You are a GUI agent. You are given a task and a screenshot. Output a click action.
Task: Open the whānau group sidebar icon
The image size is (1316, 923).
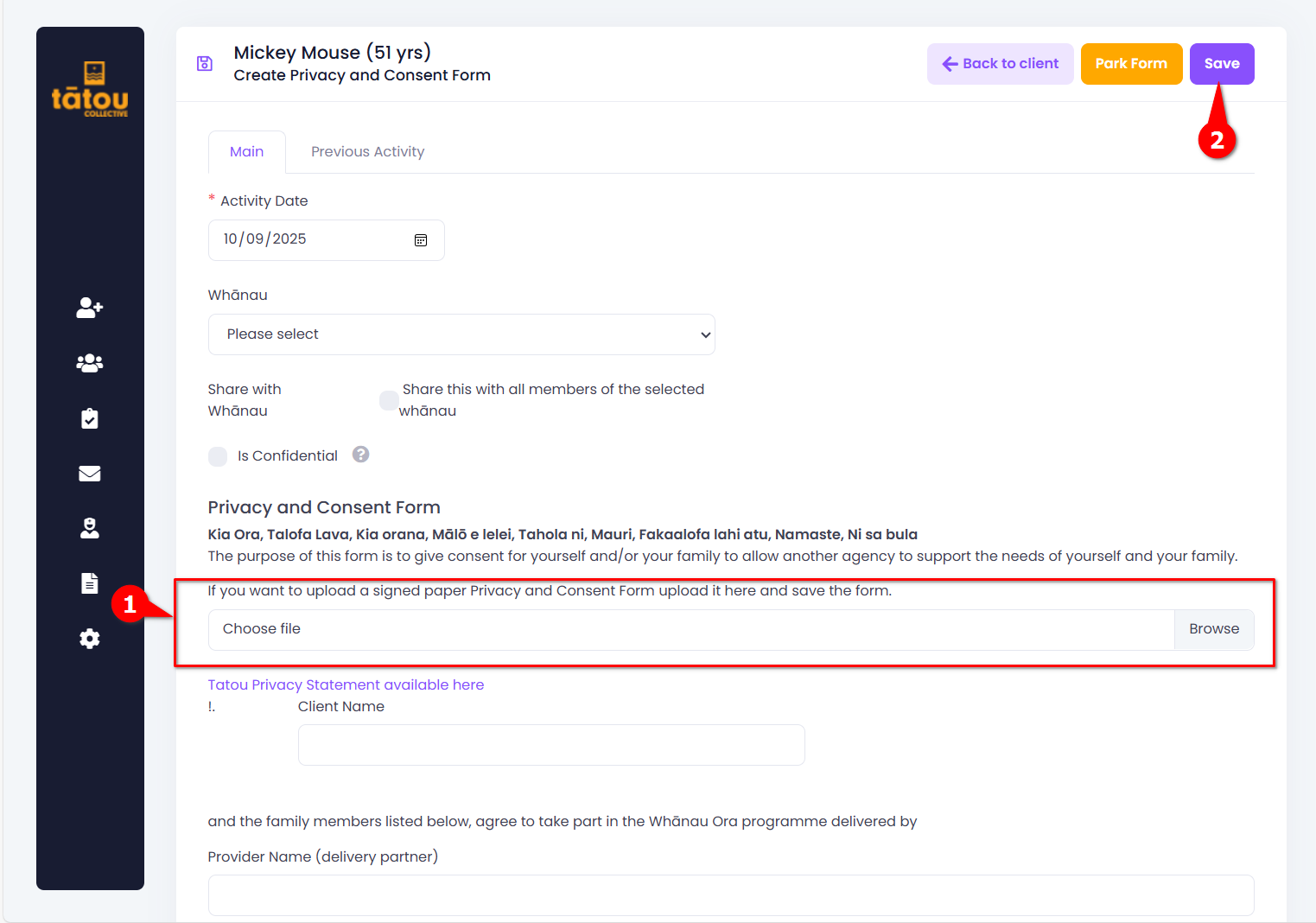click(x=90, y=363)
